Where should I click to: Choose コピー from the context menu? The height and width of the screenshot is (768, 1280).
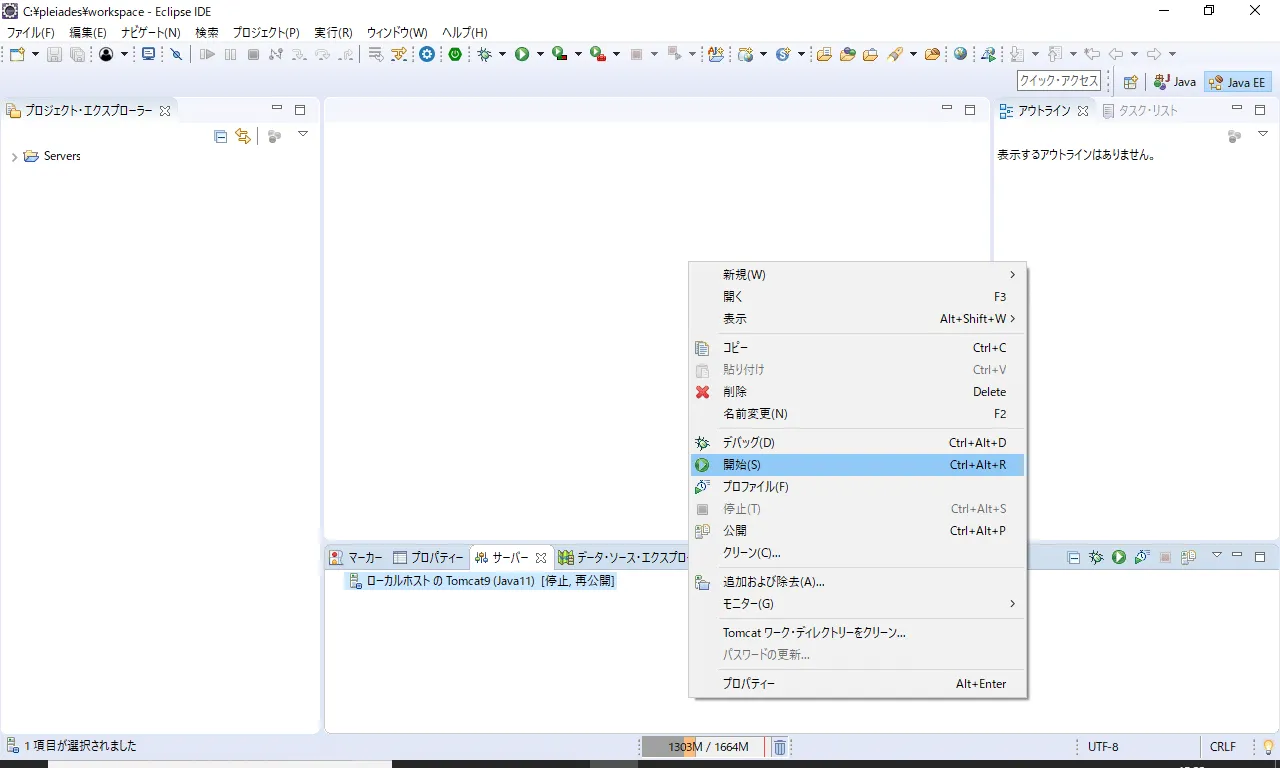pyautogui.click(x=858, y=348)
